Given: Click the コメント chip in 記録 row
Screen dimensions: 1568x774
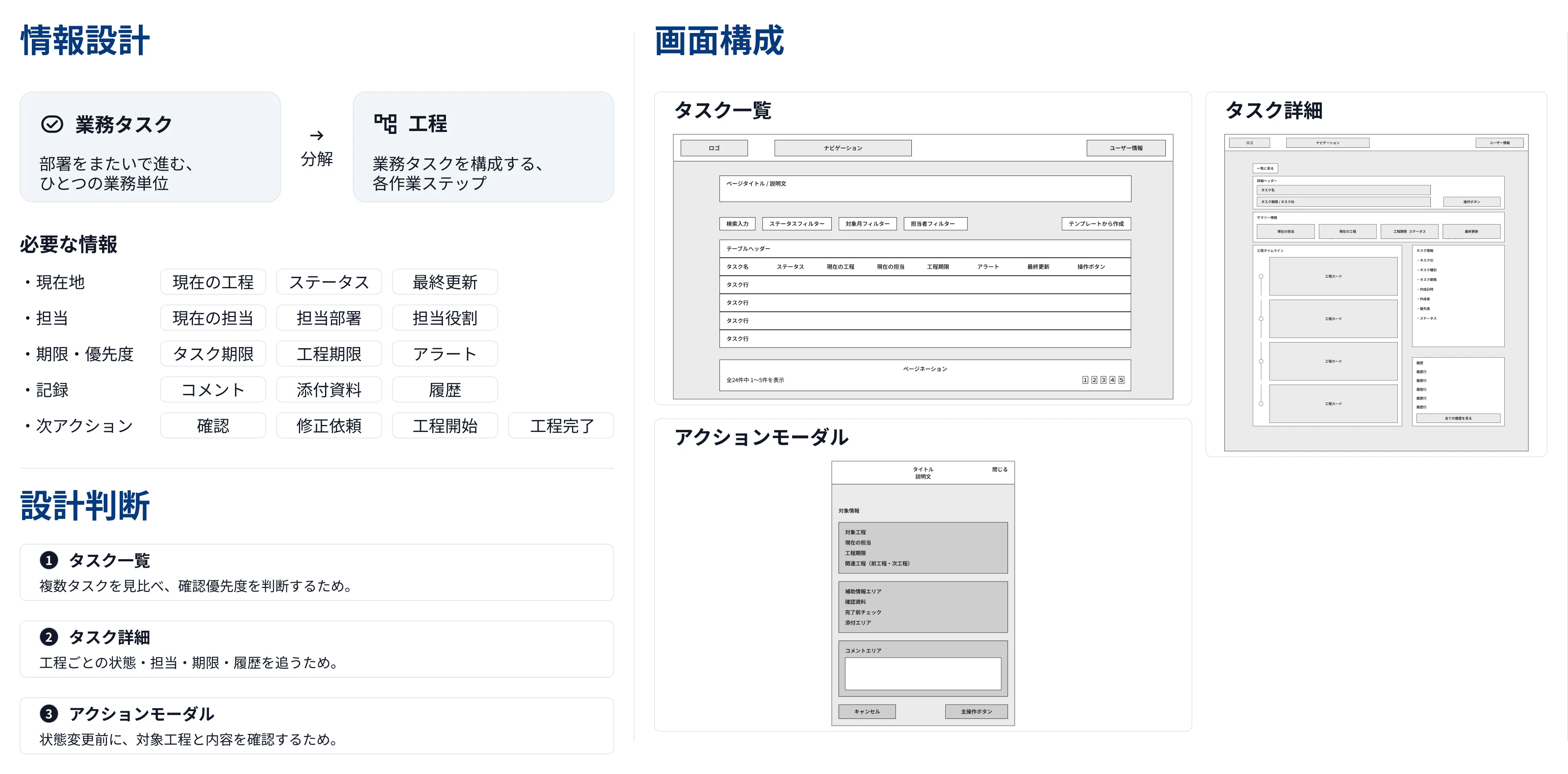Looking at the screenshot, I should point(213,389).
